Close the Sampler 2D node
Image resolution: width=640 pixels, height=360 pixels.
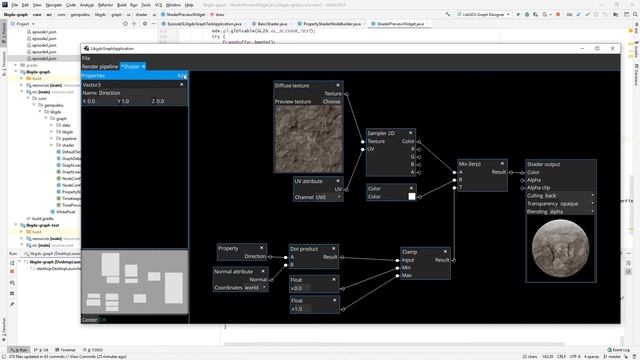pyautogui.click(x=410, y=133)
